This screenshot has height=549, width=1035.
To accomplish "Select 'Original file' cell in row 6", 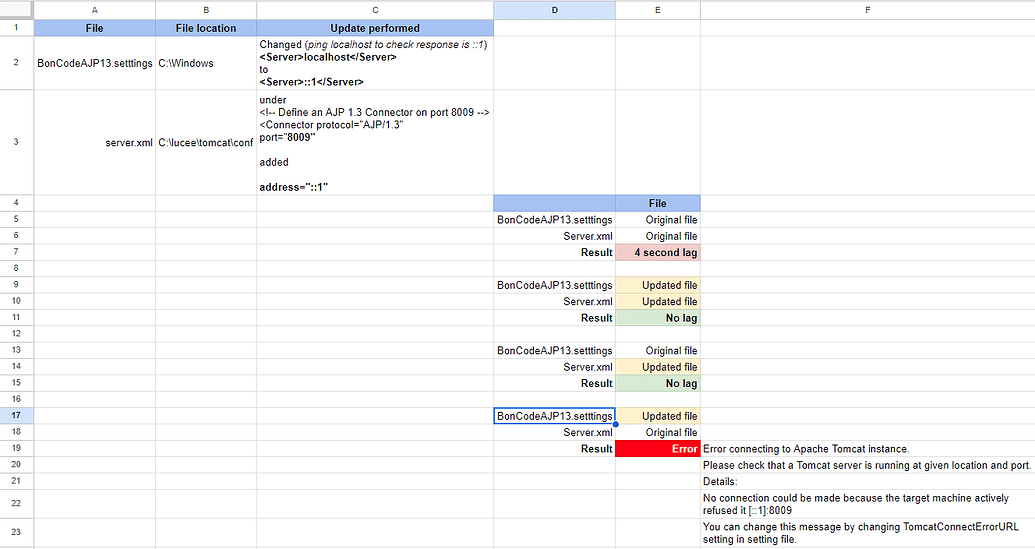I will 657,236.
